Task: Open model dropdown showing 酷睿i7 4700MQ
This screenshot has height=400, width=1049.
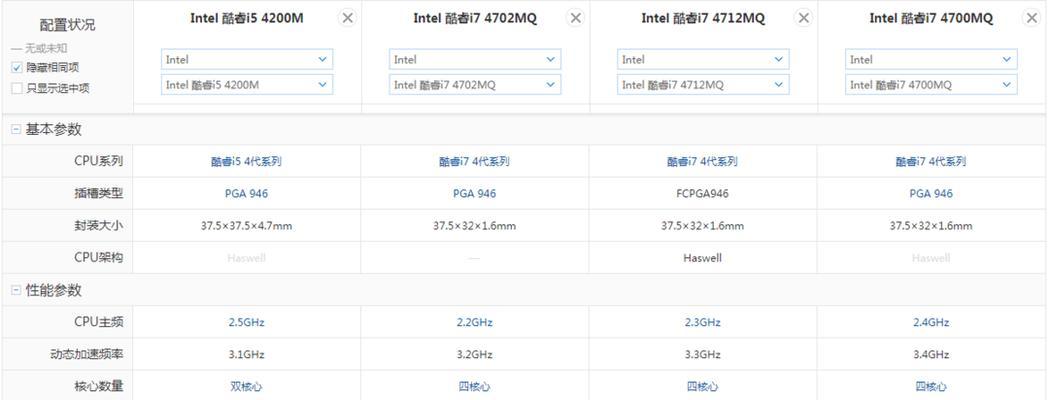Action: [x=931, y=84]
